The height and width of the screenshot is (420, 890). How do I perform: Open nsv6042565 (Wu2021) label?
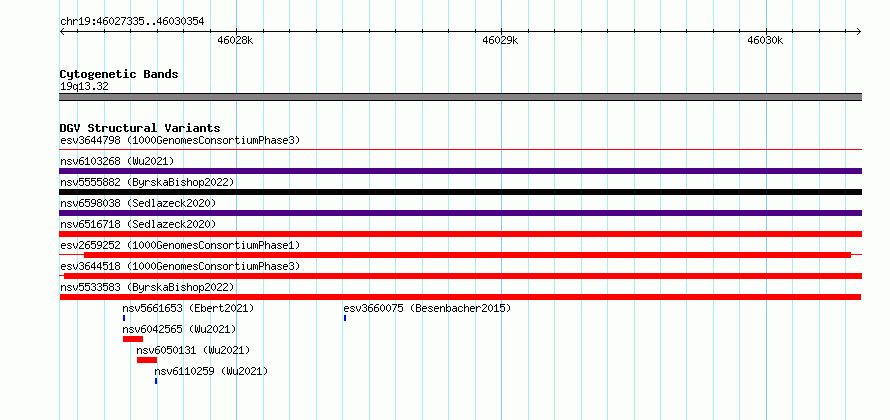(x=179, y=329)
